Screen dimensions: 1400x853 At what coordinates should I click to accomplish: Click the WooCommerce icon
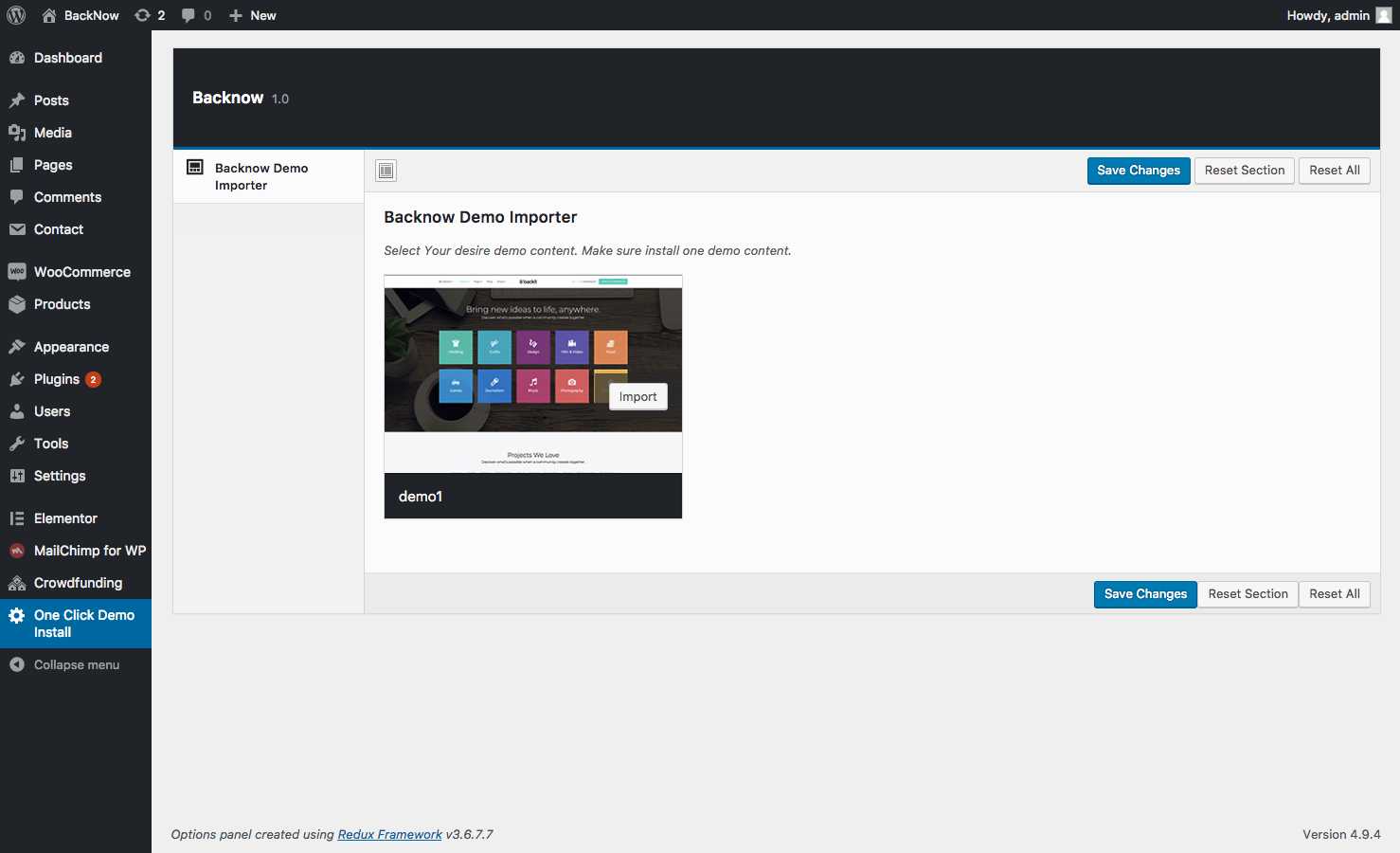pyautogui.click(x=17, y=272)
